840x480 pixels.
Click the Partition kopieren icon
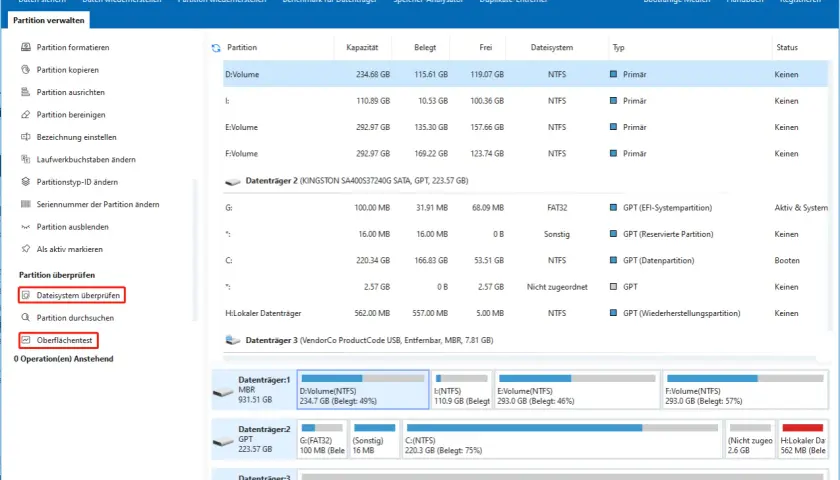point(26,70)
